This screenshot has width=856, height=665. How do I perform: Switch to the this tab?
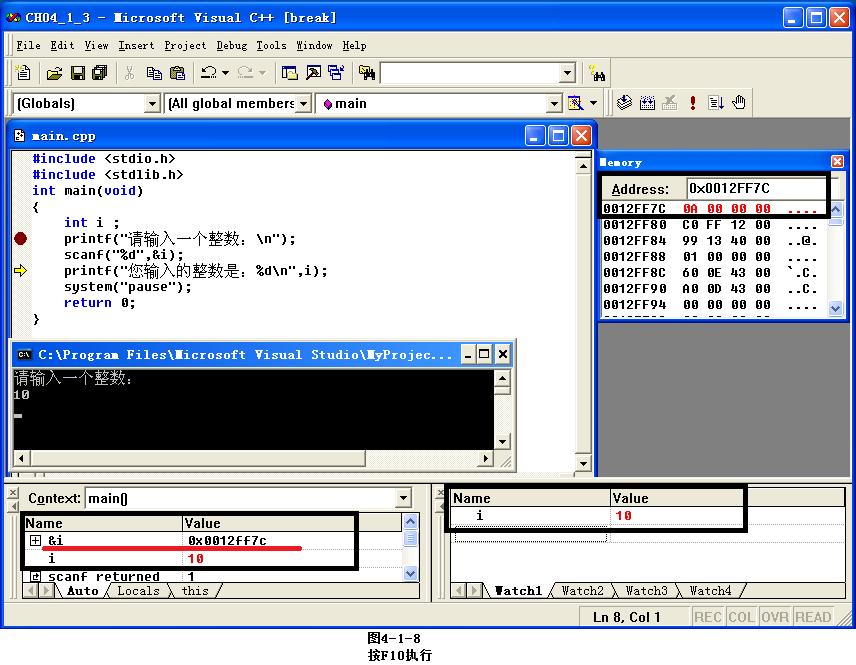195,591
